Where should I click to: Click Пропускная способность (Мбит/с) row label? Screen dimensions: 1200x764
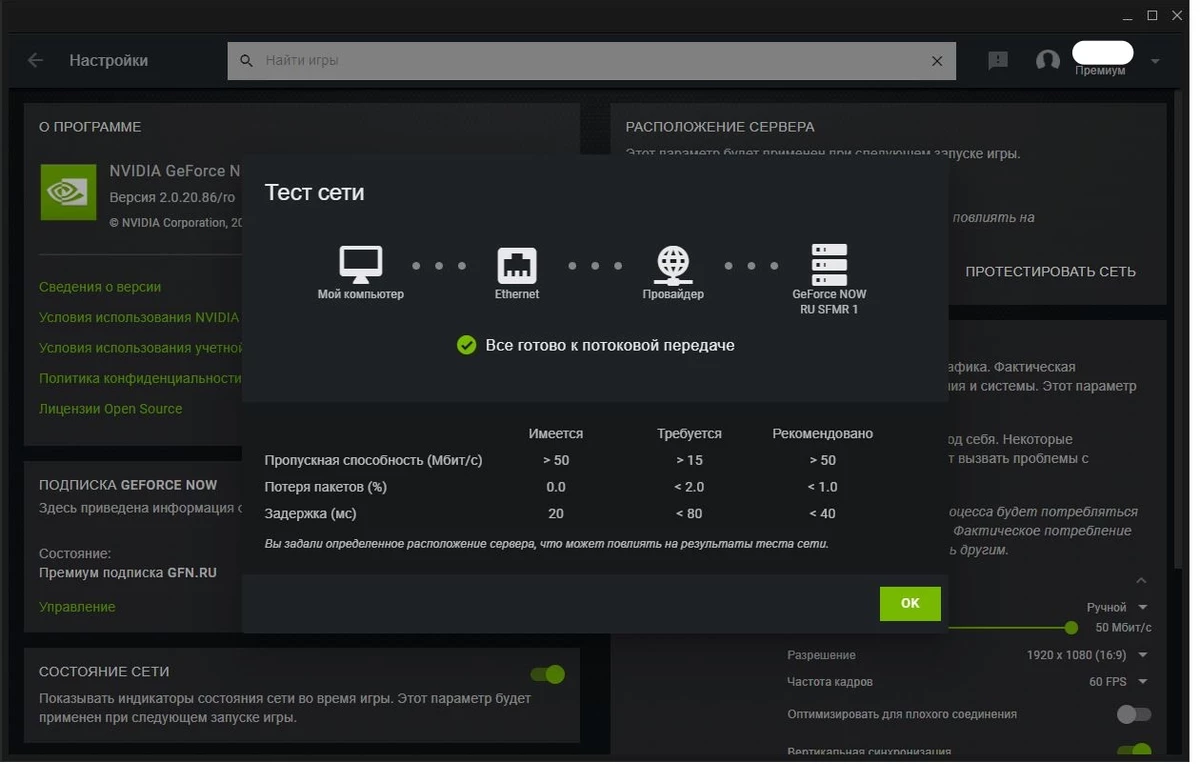click(373, 460)
